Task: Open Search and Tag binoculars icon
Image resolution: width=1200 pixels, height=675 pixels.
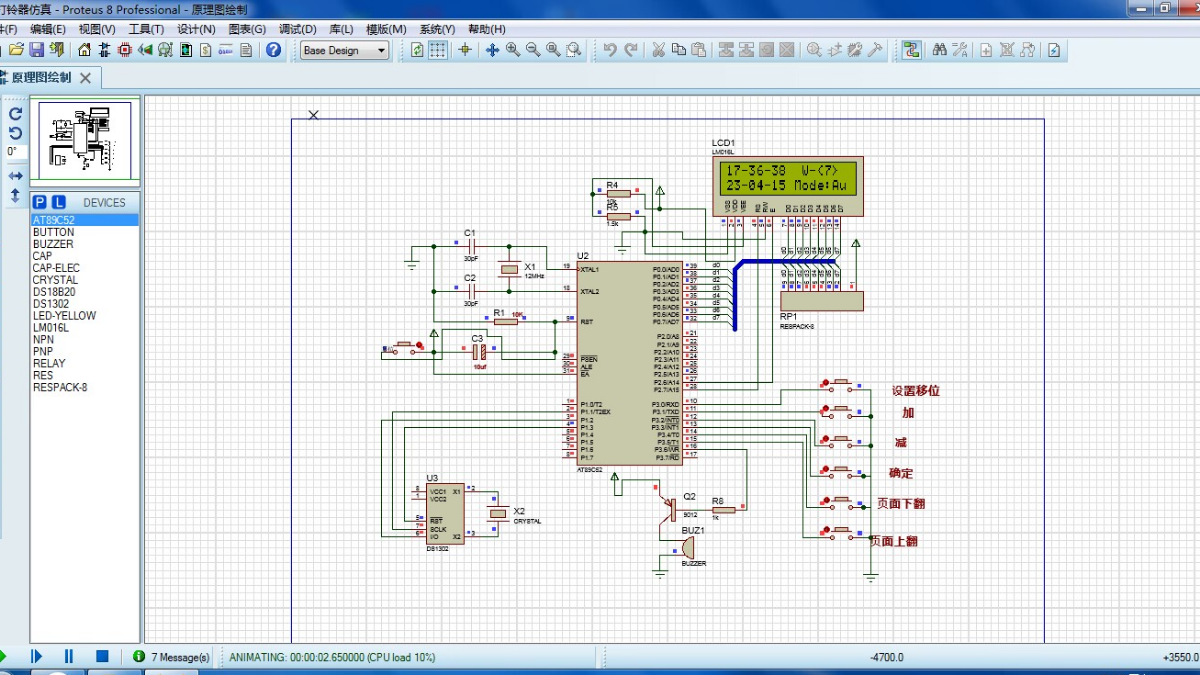Action: click(940, 50)
